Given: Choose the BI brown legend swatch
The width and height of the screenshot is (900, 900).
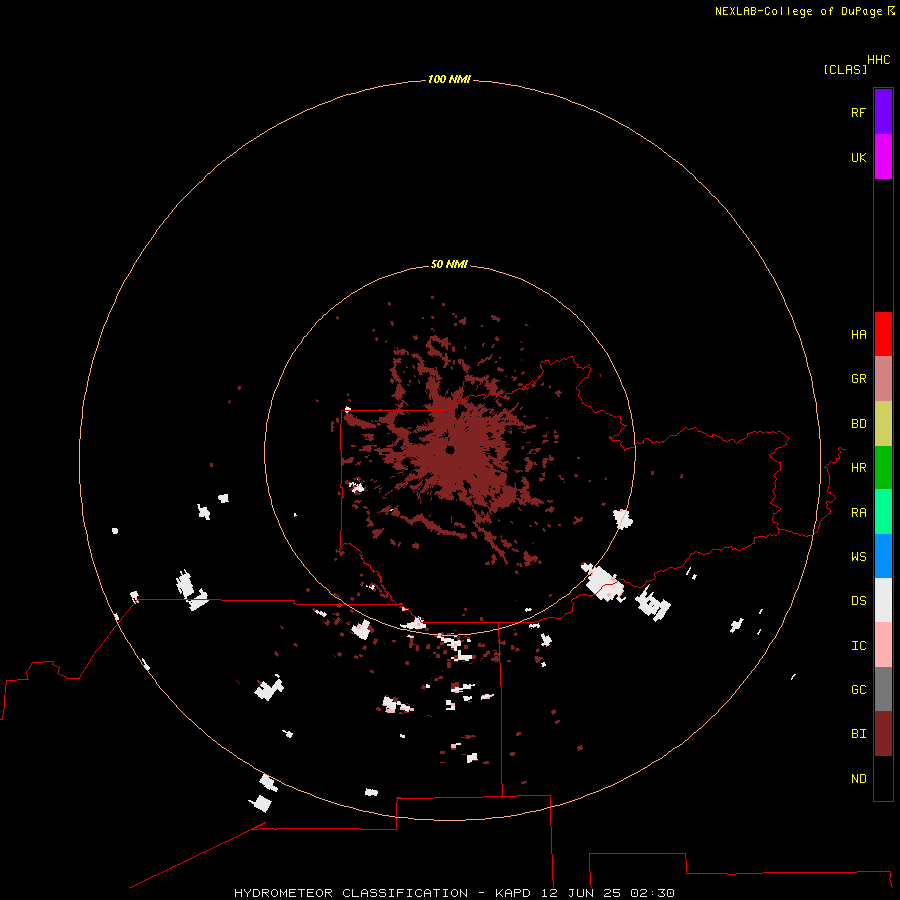Looking at the screenshot, I should tap(883, 734).
